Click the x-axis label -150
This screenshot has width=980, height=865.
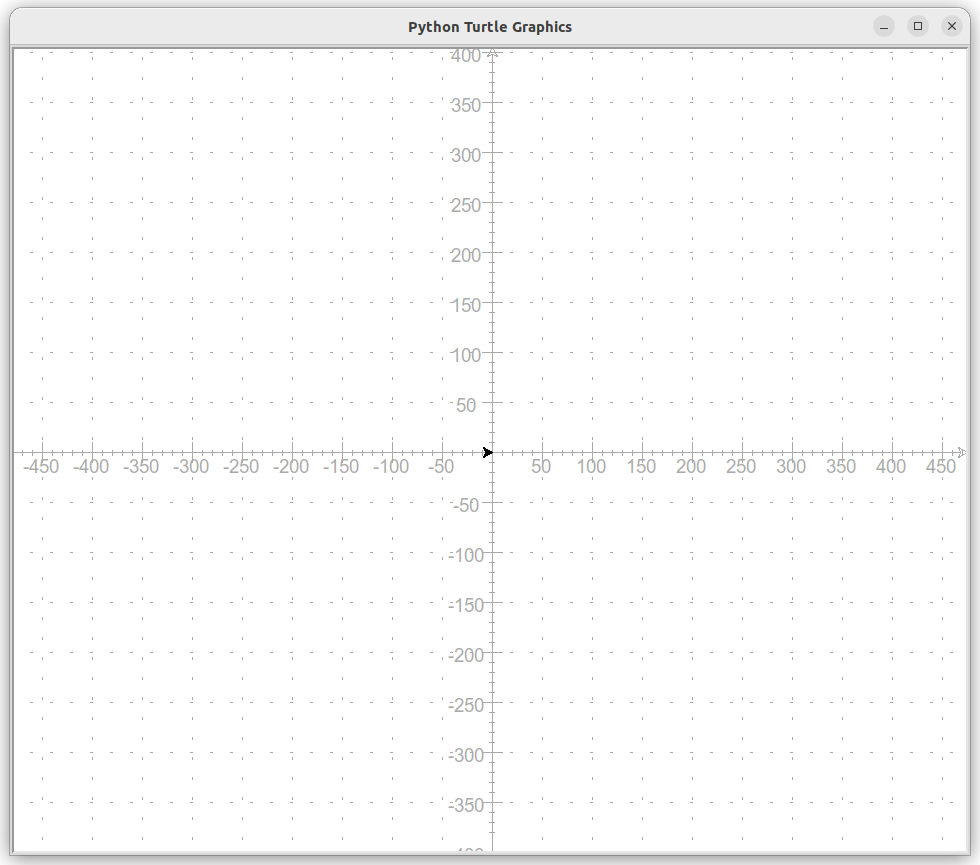click(341, 466)
